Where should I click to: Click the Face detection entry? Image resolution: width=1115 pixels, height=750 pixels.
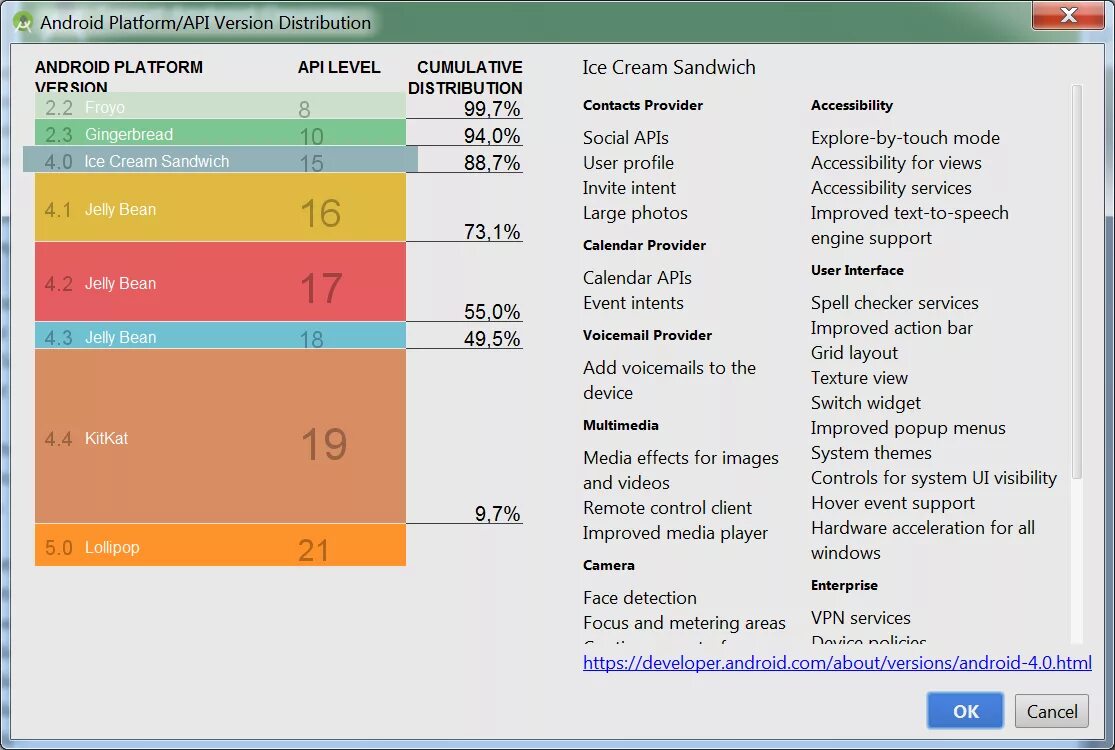640,598
